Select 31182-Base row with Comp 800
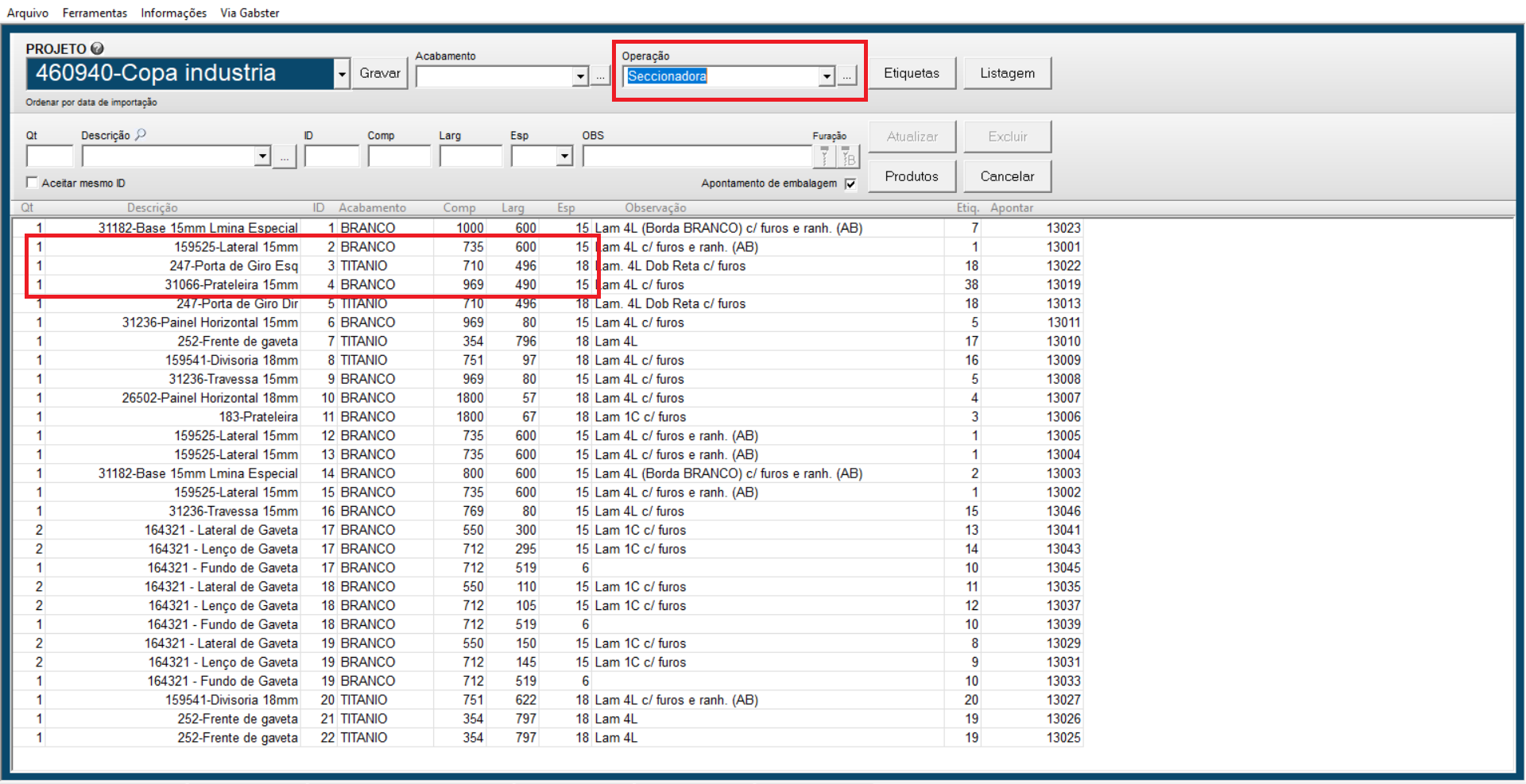The height and width of the screenshot is (784, 1526). (x=548, y=474)
